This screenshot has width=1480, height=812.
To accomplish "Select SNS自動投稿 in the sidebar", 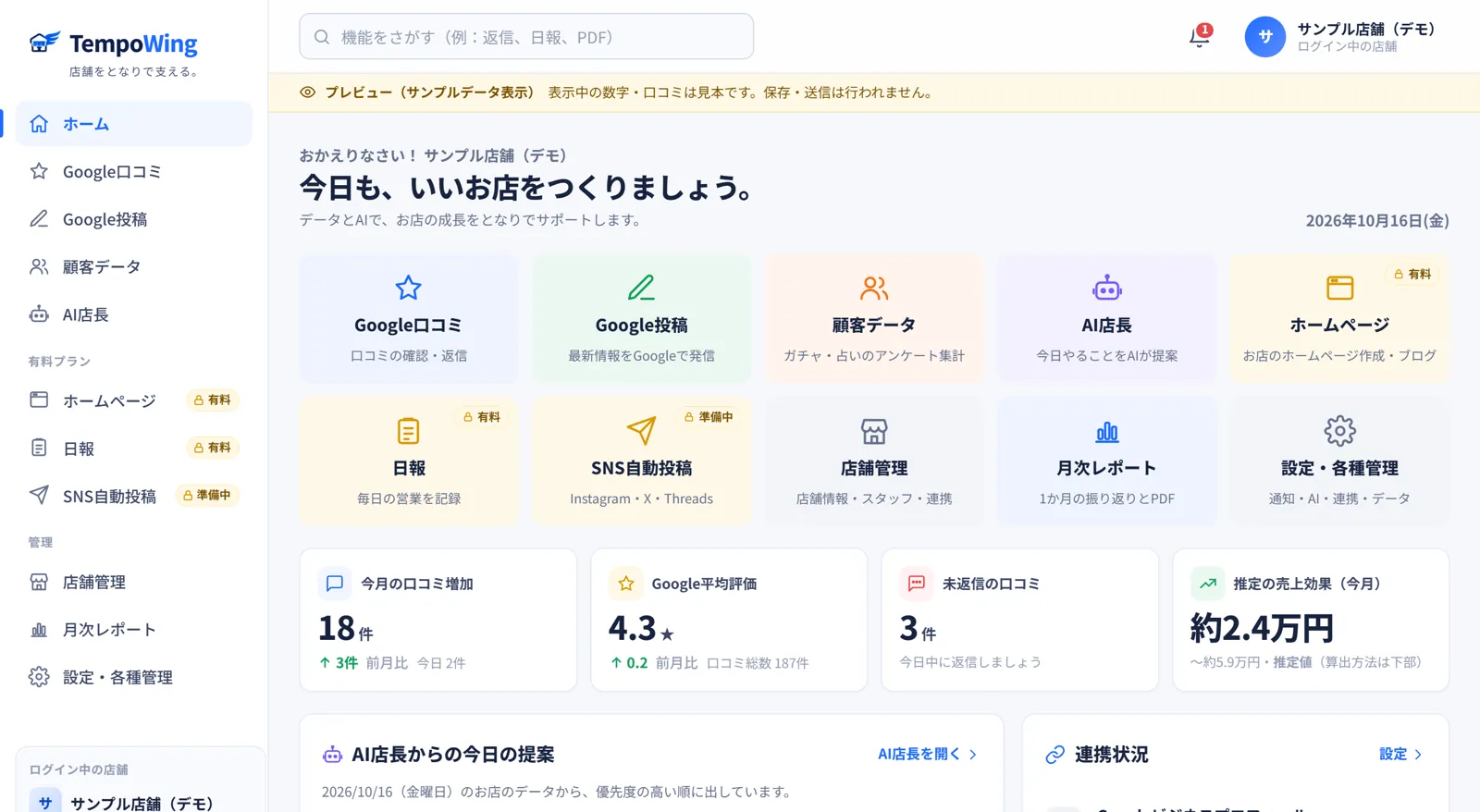I will [134, 496].
